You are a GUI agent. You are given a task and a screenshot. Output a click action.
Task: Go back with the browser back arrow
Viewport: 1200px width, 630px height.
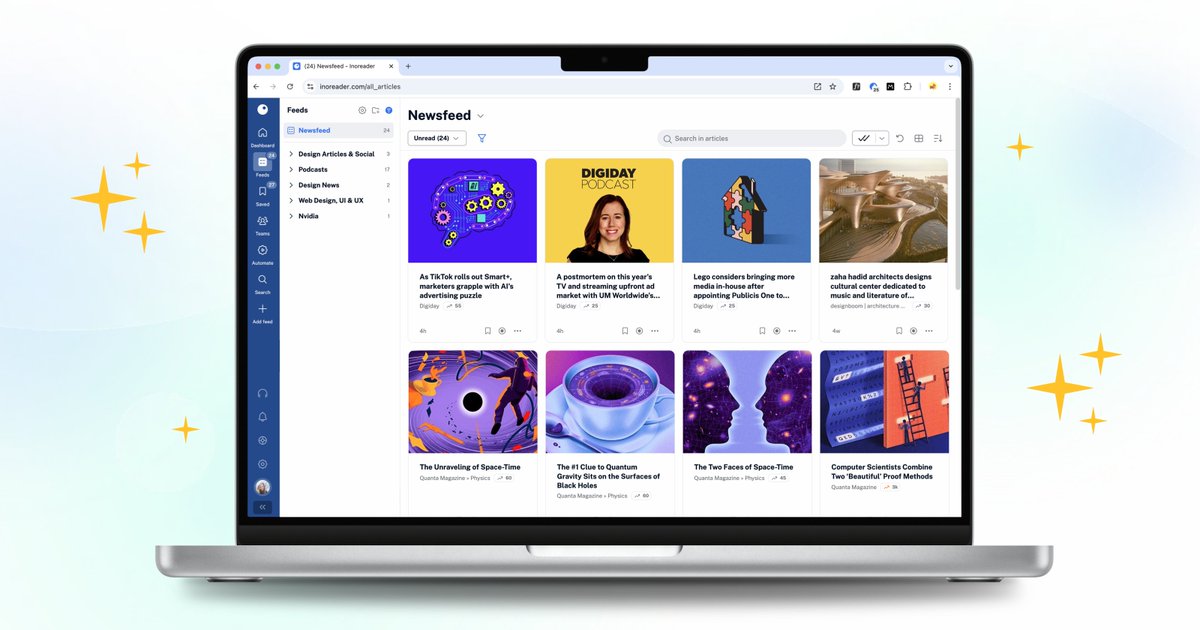point(256,87)
